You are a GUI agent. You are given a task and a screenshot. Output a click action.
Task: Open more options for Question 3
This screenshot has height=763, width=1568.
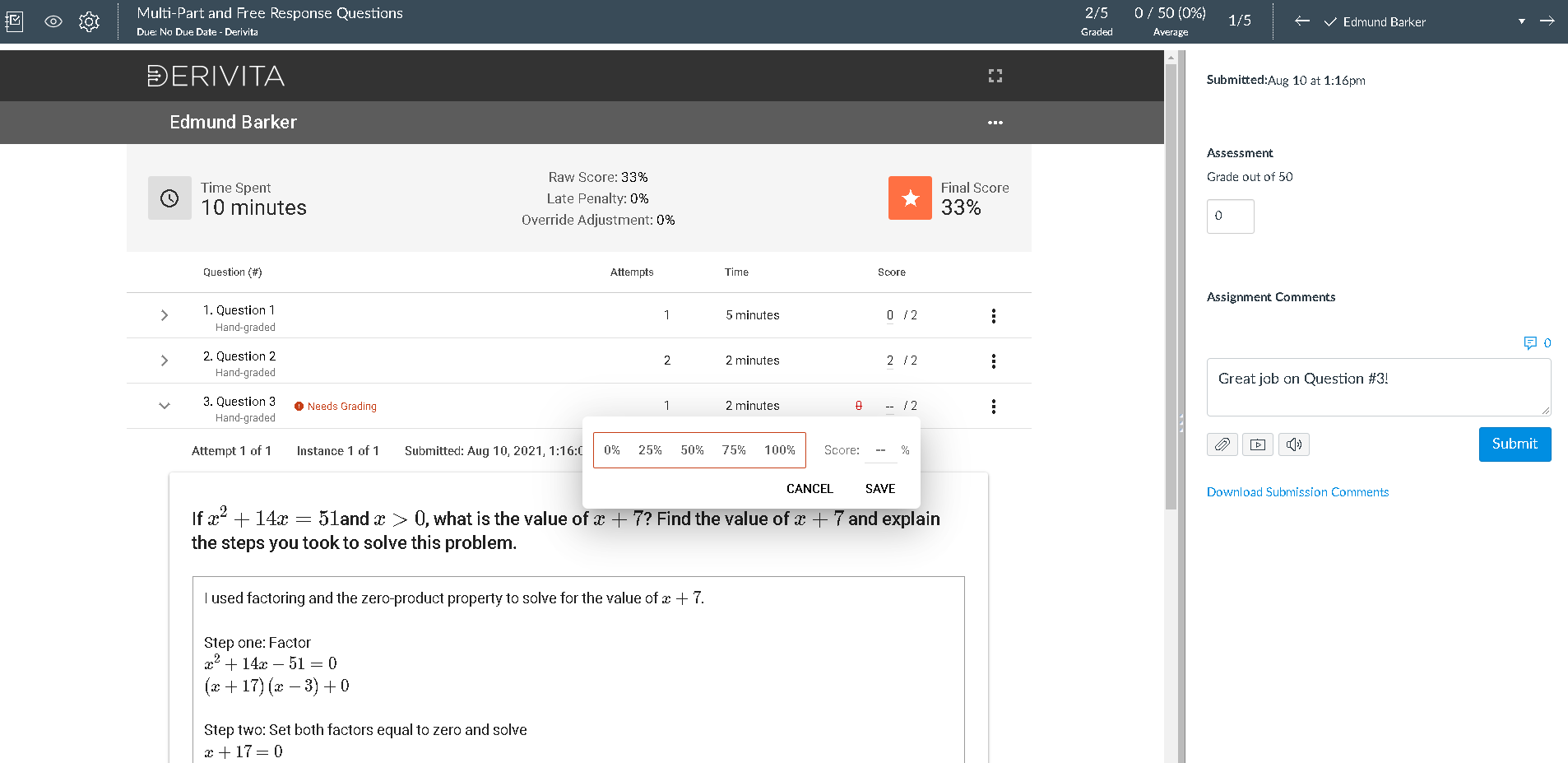pyautogui.click(x=994, y=407)
